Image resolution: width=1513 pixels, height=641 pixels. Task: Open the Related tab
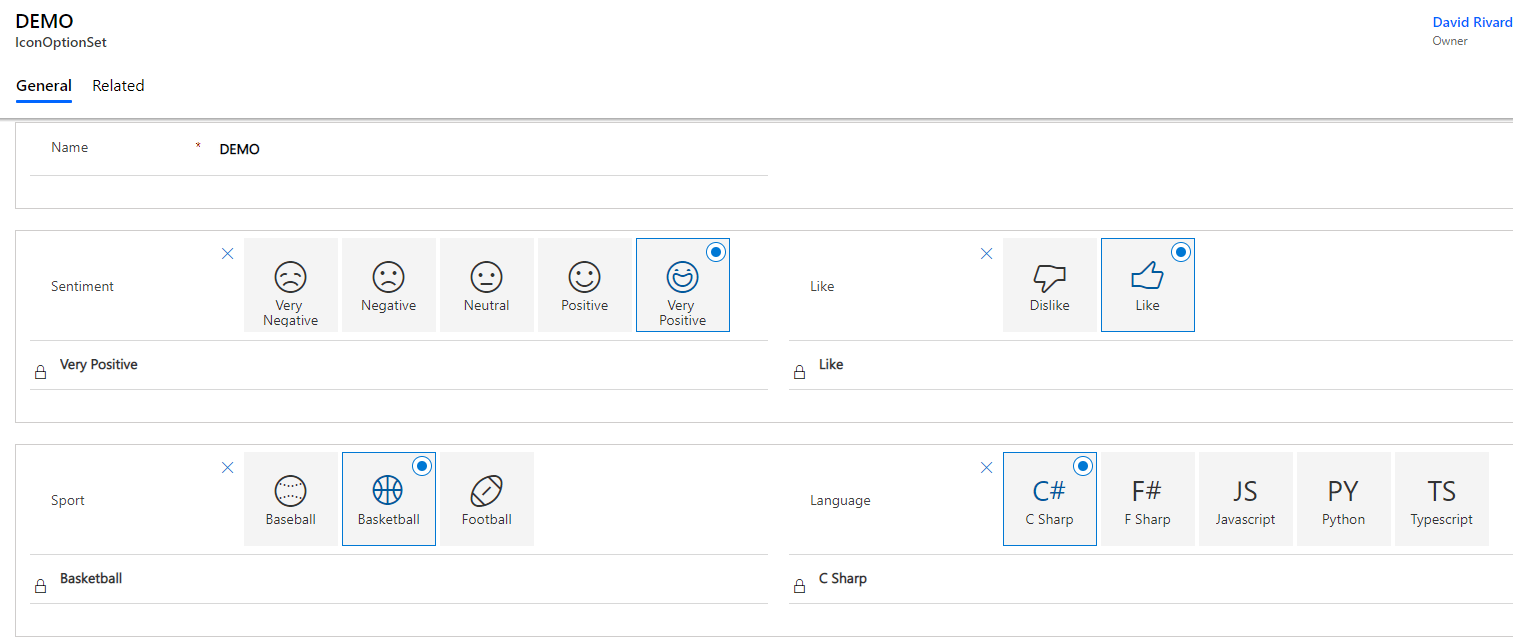118,86
